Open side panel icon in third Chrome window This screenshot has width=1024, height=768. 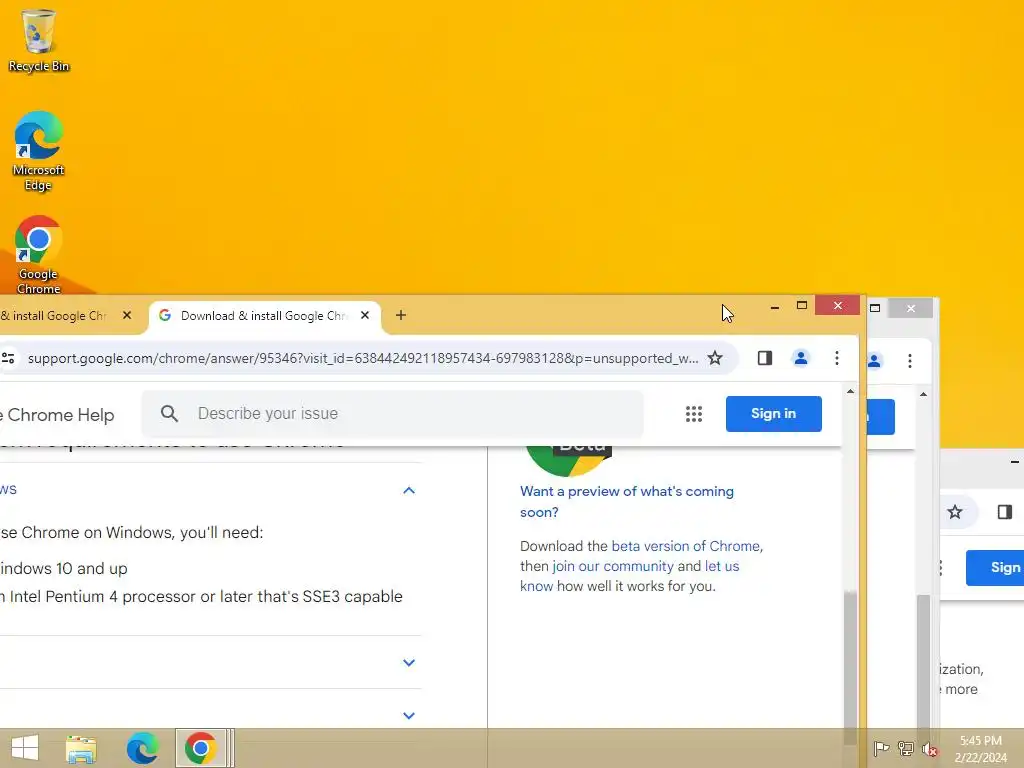1005,512
